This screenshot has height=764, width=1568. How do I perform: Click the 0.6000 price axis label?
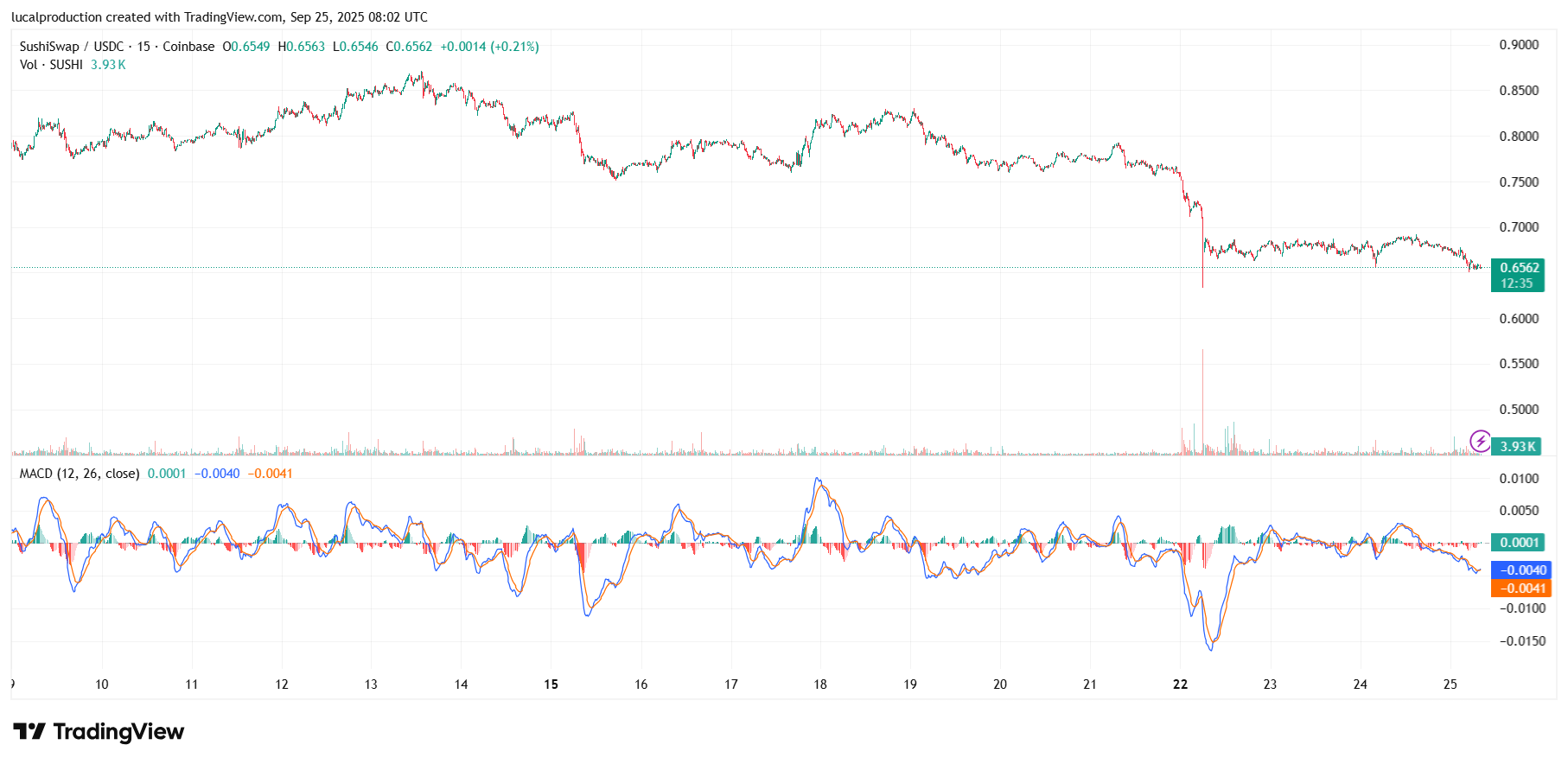1519,319
